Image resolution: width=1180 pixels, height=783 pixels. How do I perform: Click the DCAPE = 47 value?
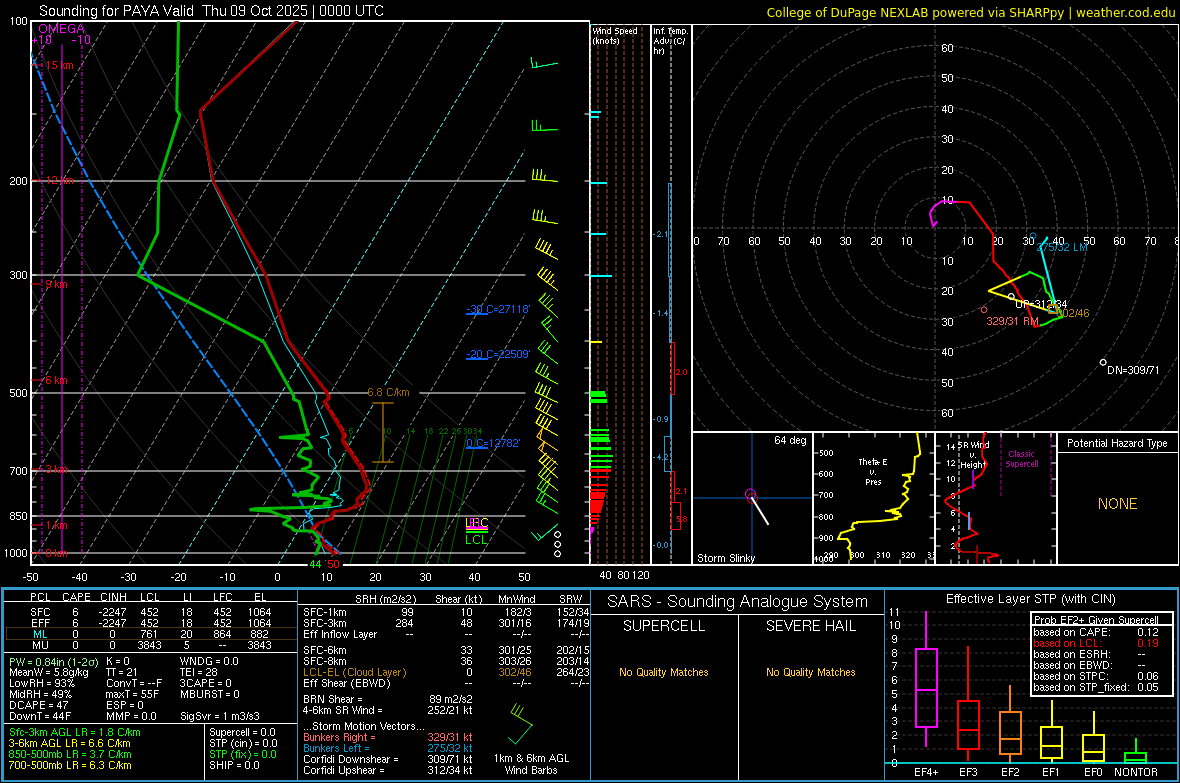pyautogui.click(x=39, y=705)
